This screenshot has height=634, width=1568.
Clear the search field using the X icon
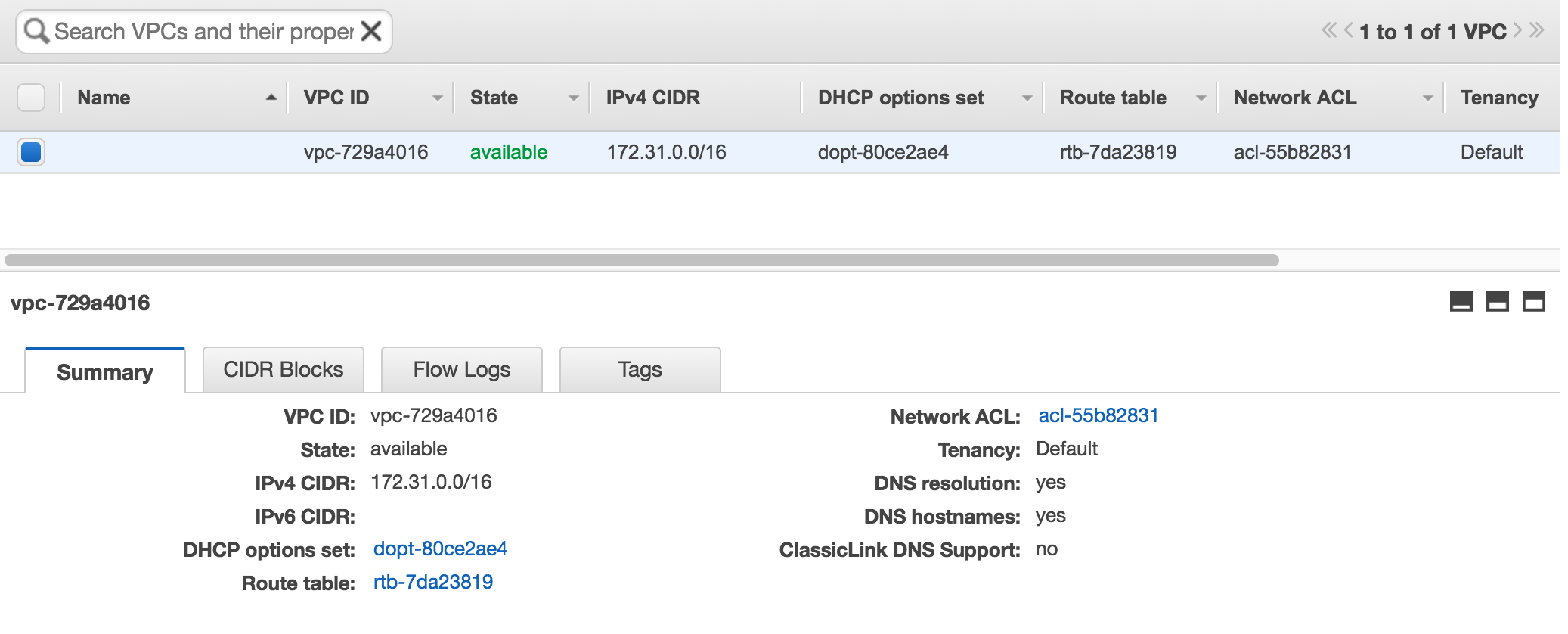click(x=370, y=31)
